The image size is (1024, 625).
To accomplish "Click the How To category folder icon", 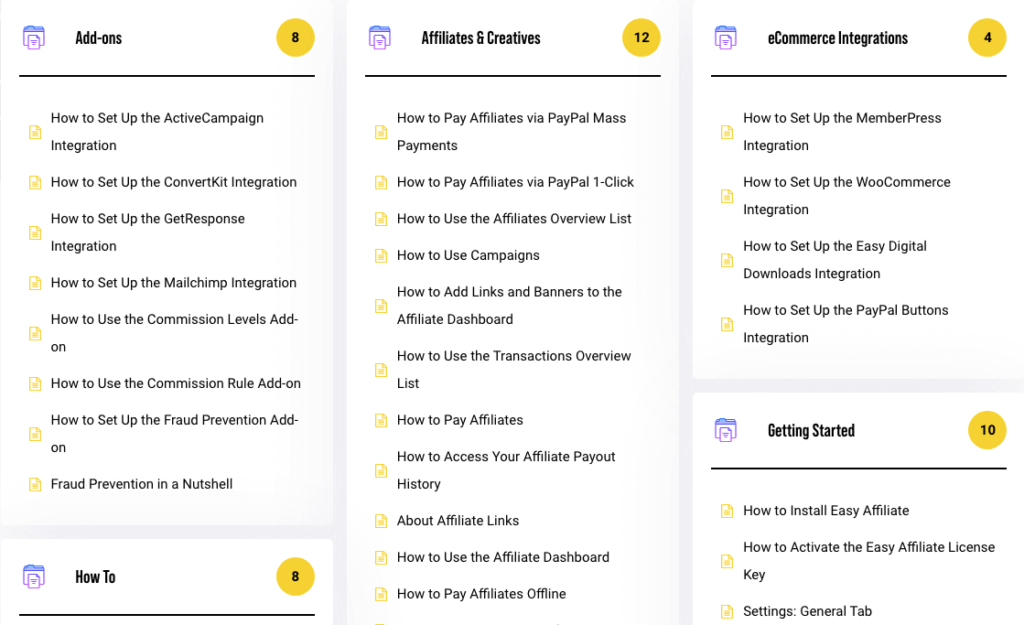I will [x=34, y=576].
